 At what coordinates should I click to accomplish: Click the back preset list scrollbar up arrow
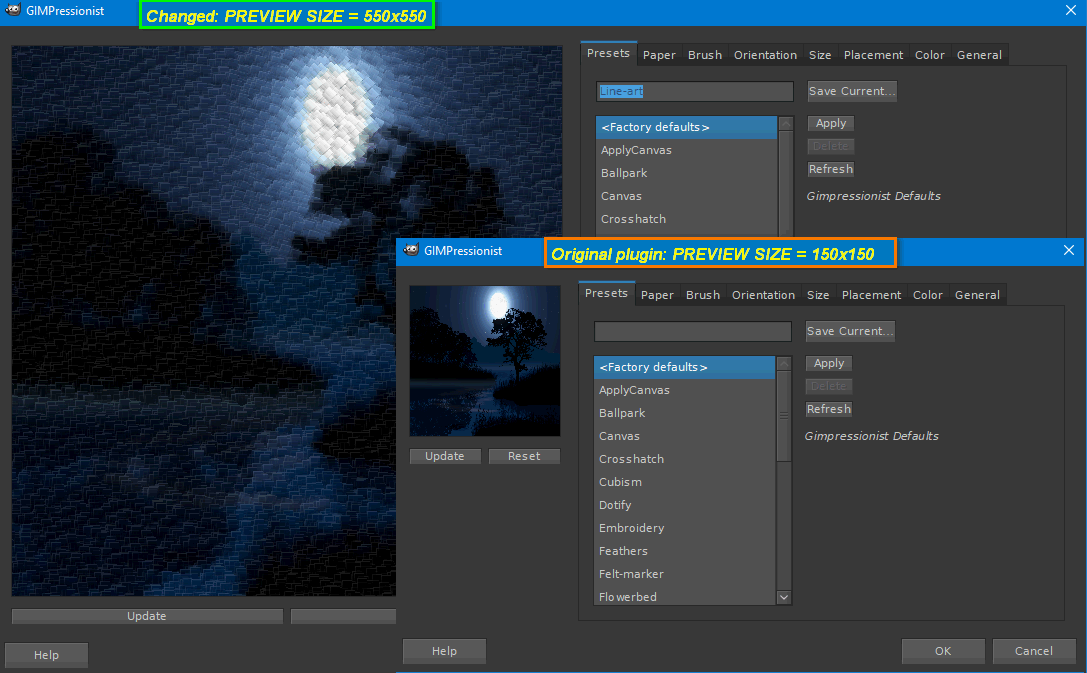pos(785,124)
